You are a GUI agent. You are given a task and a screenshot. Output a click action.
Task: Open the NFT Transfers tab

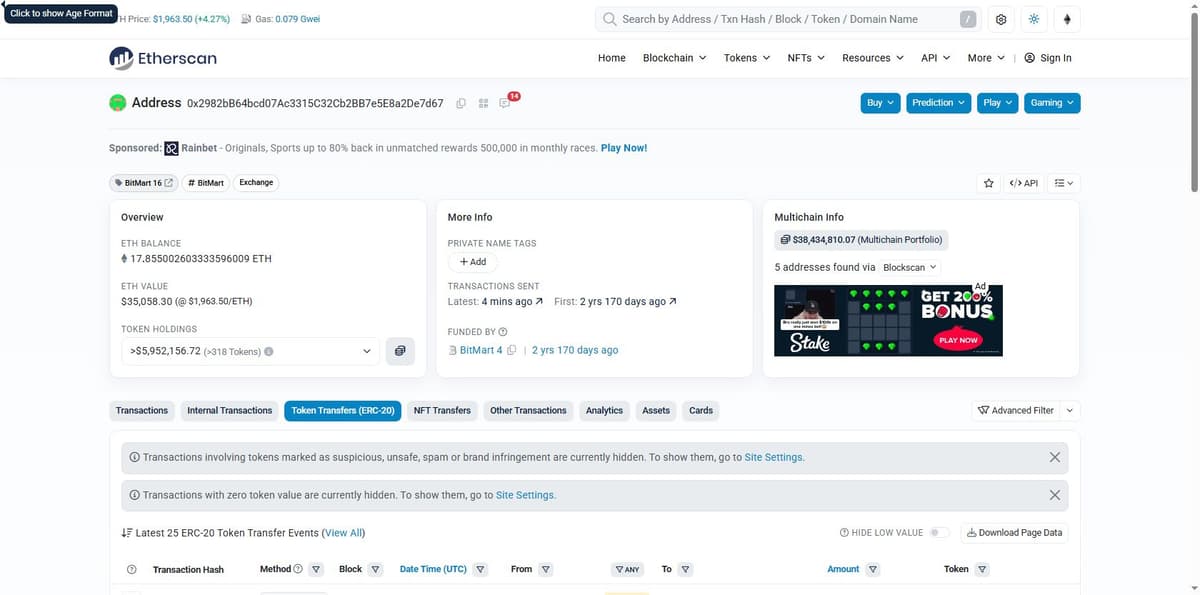pos(442,410)
